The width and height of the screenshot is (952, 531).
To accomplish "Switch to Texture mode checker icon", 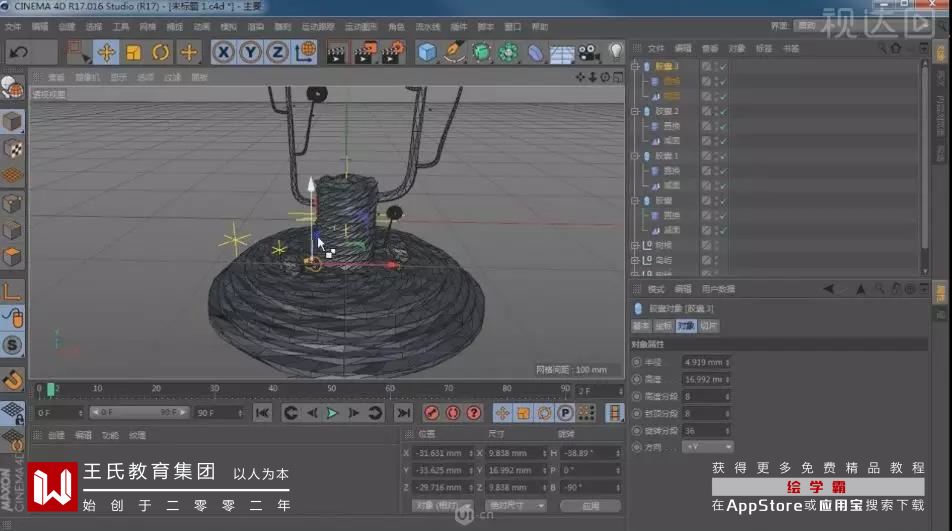I will click(x=12, y=149).
